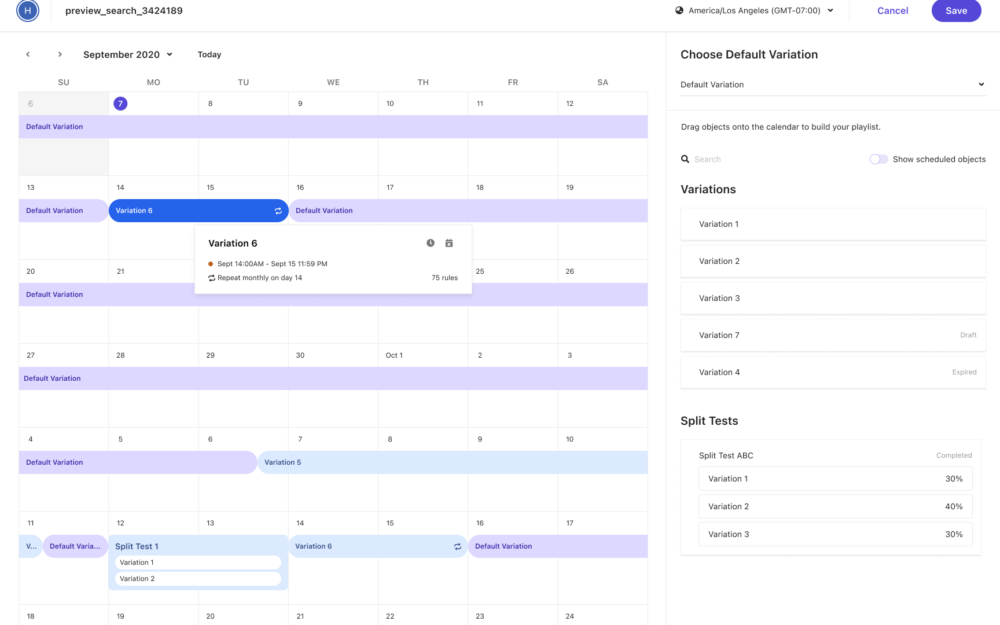Click in the Search input field

(x=770, y=159)
